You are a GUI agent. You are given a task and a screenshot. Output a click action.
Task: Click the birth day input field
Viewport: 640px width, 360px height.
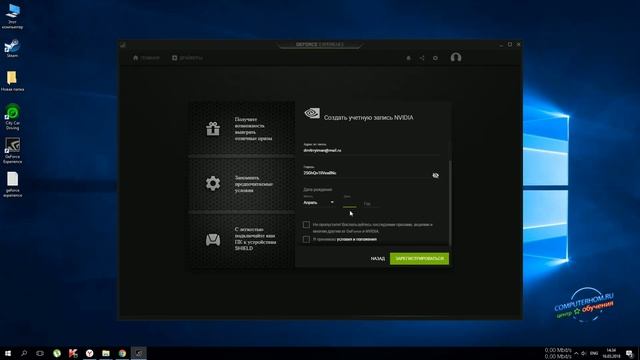coord(349,203)
